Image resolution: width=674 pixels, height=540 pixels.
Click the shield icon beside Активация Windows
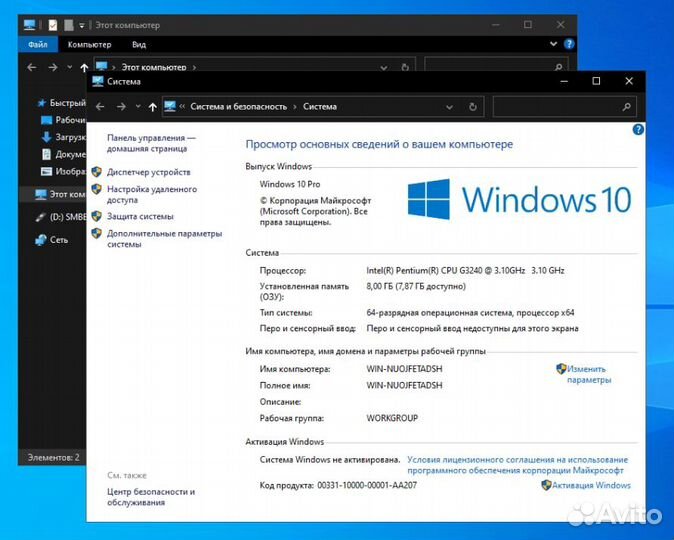tap(546, 485)
